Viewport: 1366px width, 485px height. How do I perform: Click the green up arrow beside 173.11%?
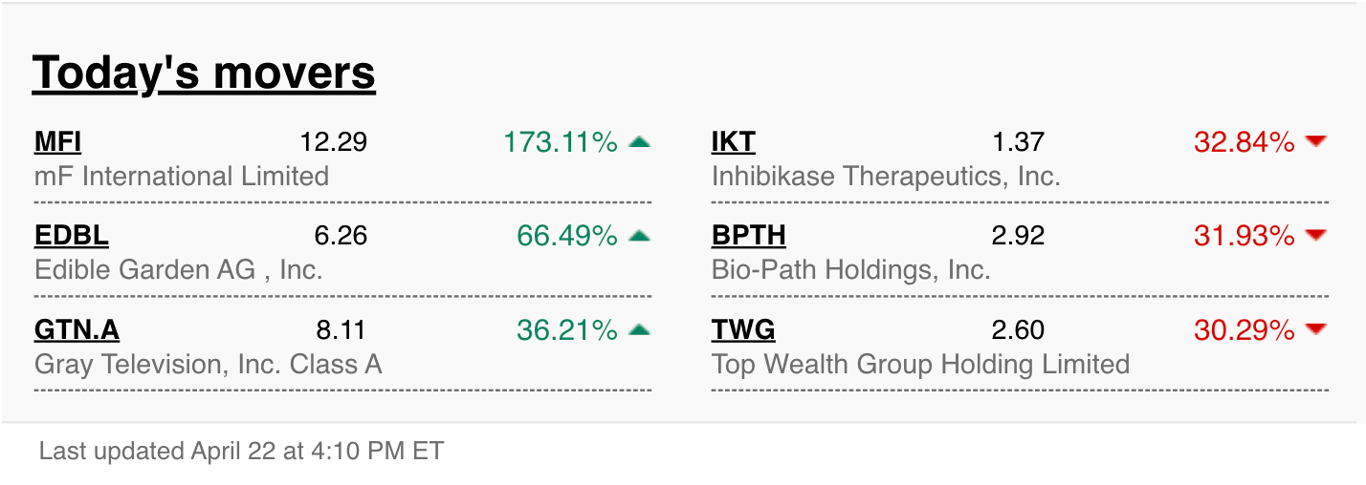pyautogui.click(x=640, y=142)
